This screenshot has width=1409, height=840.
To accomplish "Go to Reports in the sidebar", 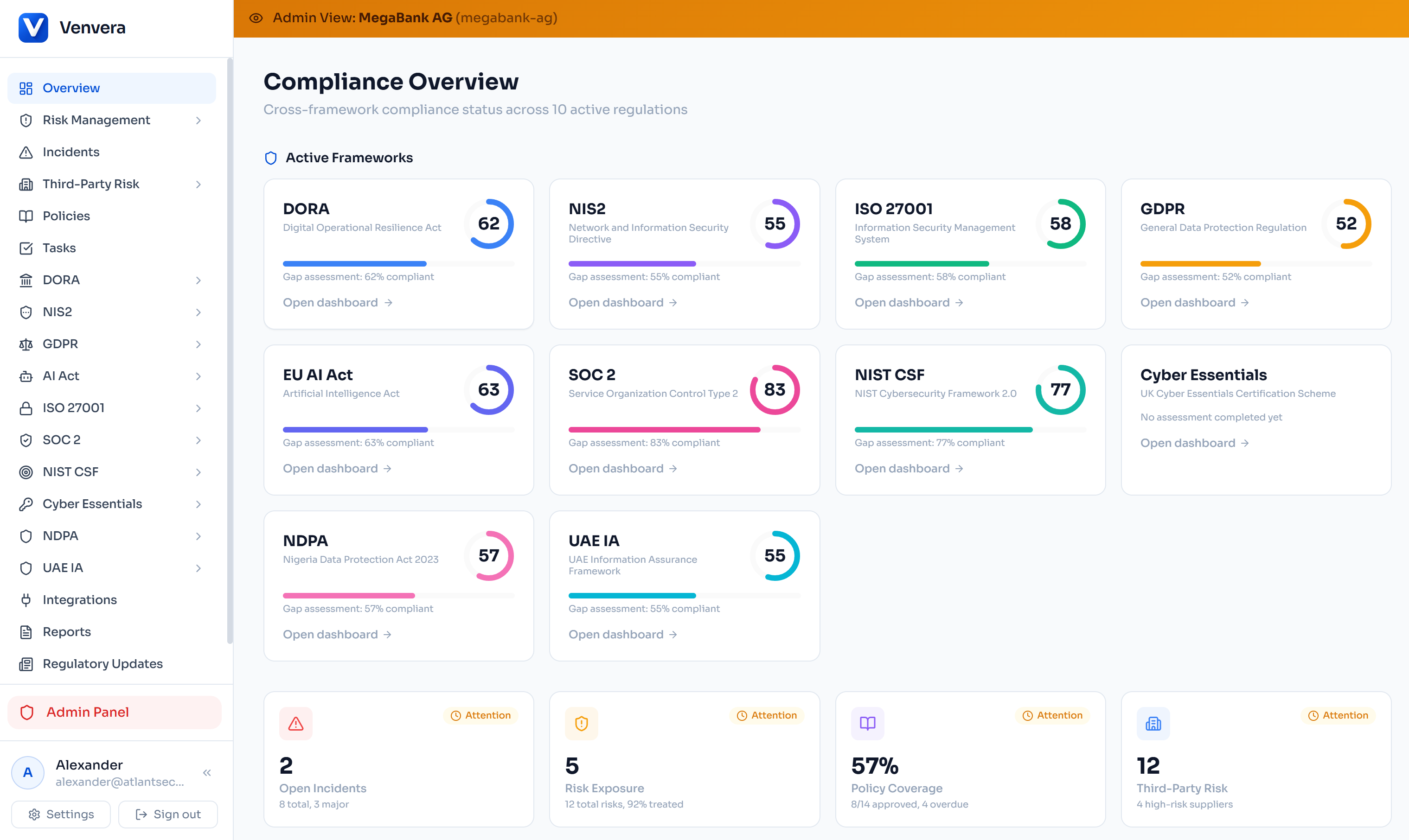I will [66, 632].
